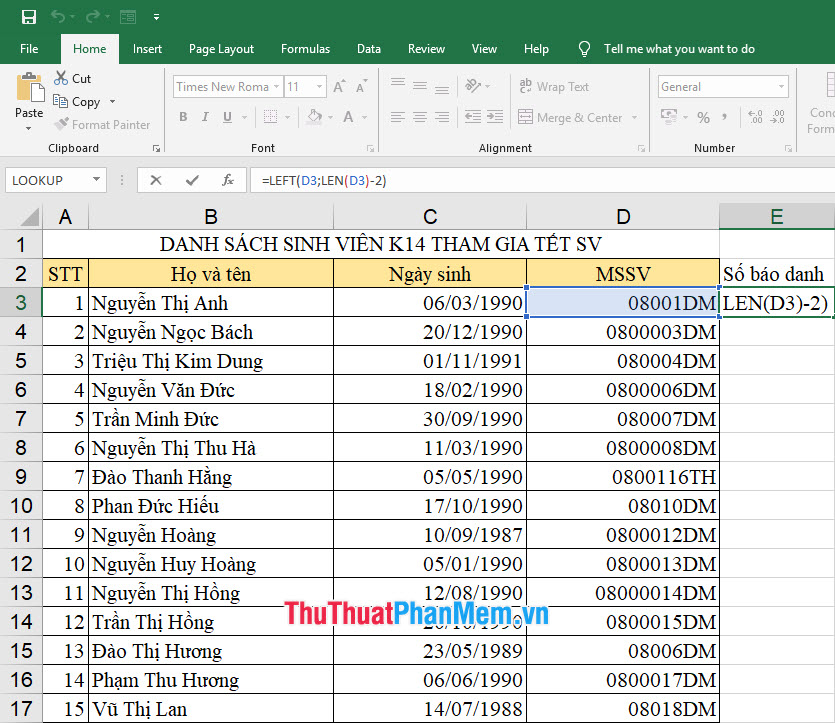The image size is (835, 723).
Task: Cancel formula editing with the X button
Action: point(155,180)
